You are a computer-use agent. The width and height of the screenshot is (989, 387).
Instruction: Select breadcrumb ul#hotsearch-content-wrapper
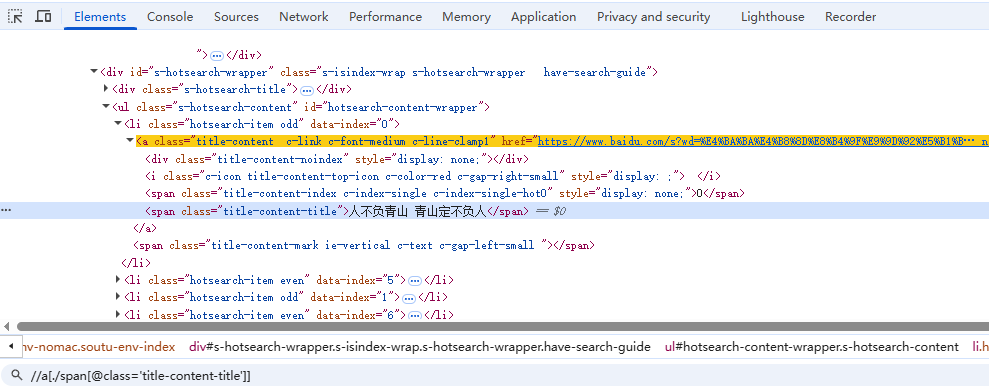coord(812,347)
